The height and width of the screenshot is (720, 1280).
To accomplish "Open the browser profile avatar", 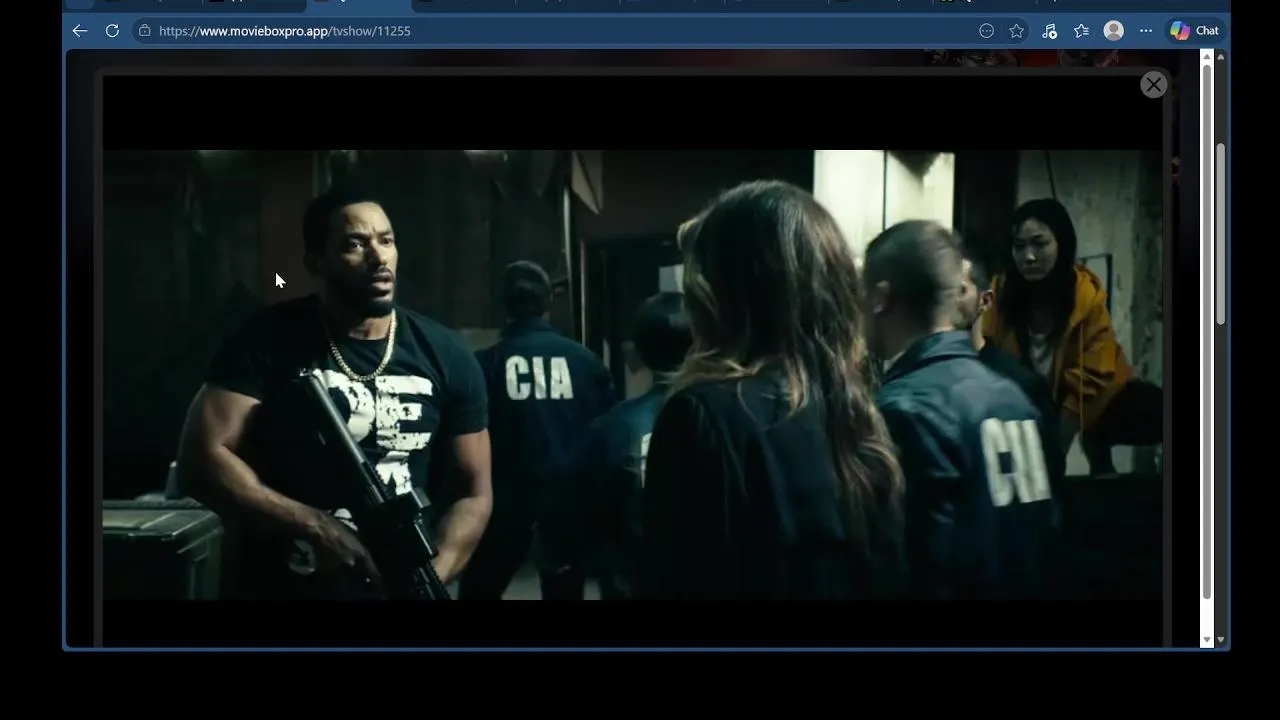I will (1113, 31).
